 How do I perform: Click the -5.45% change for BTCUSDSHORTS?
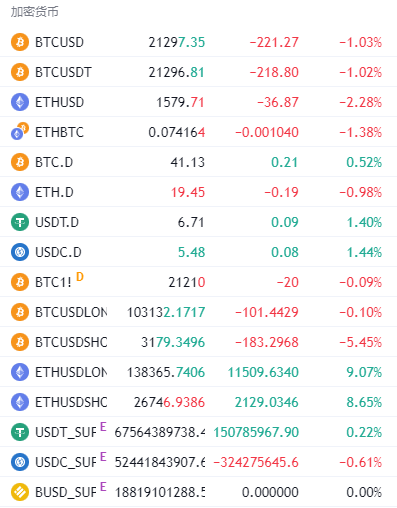coord(361,342)
